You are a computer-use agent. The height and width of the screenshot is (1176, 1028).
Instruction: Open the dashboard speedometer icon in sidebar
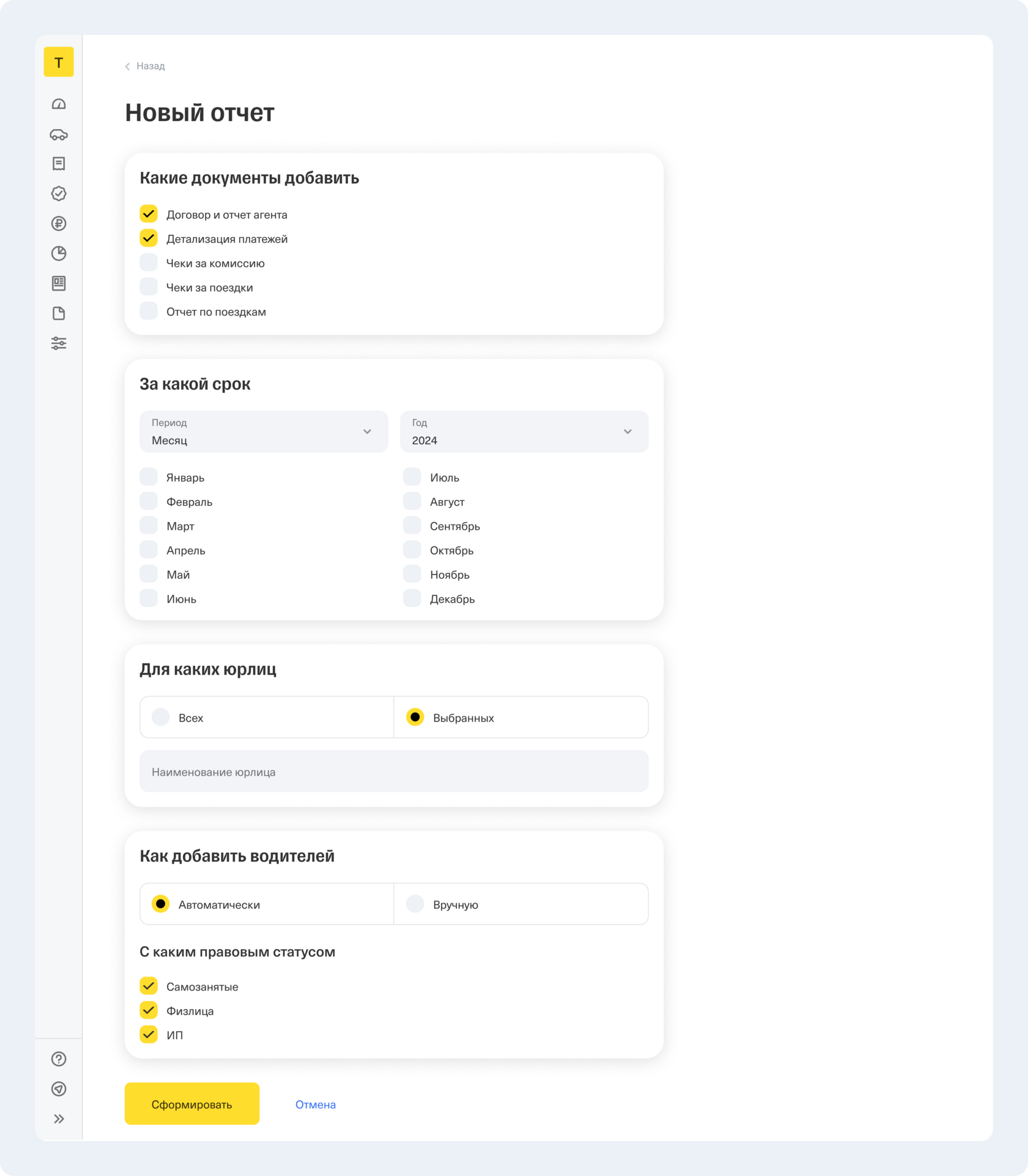pyautogui.click(x=59, y=105)
